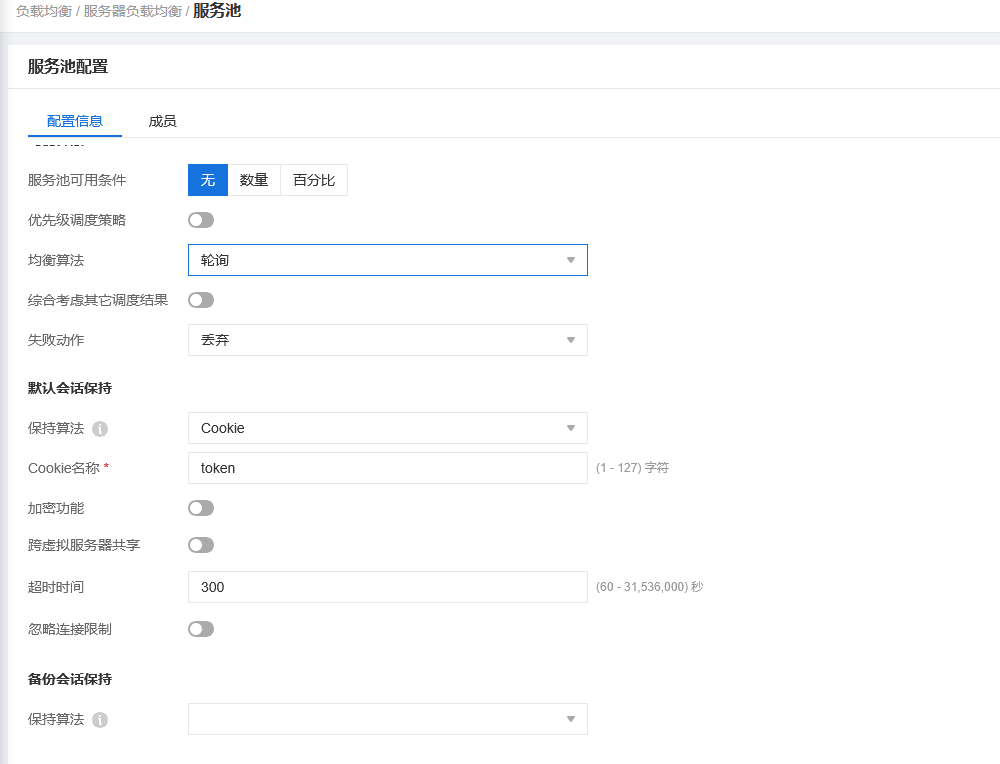Enable 跨虚拟服务器共享 toggle
1000x764 pixels.
201,545
